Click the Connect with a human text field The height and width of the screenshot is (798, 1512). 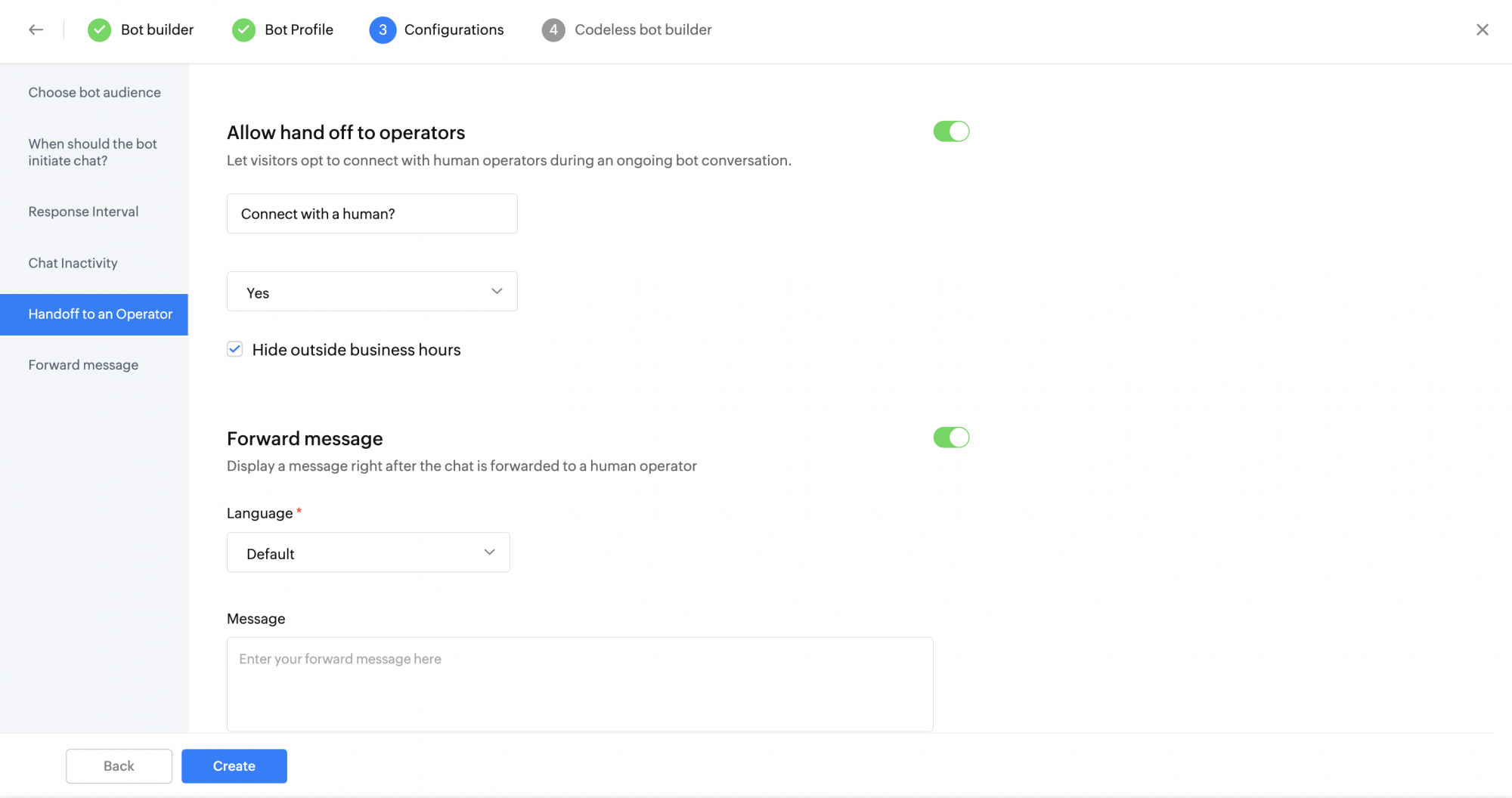tap(372, 214)
